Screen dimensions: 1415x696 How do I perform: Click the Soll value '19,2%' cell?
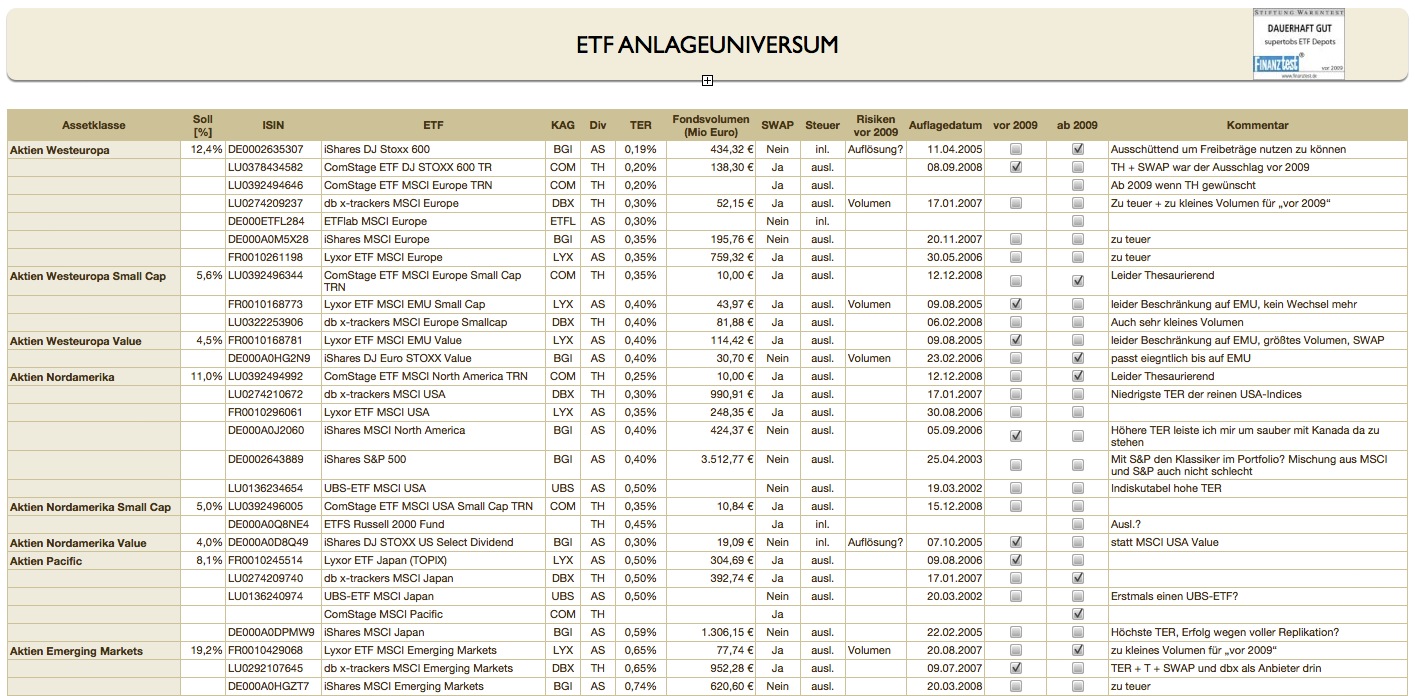click(203, 650)
